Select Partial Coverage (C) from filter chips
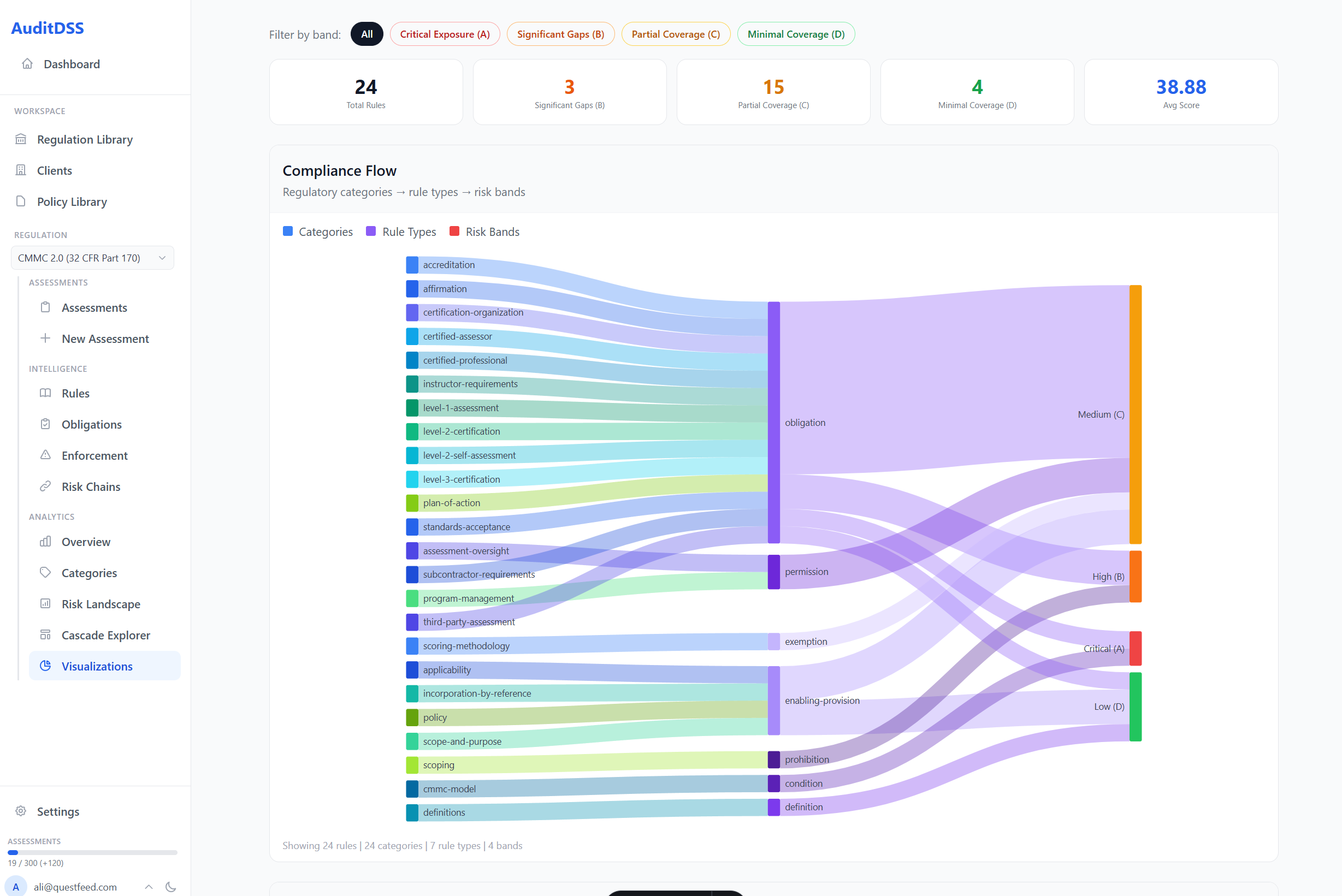Image resolution: width=1342 pixels, height=896 pixels. tap(676, 34)
